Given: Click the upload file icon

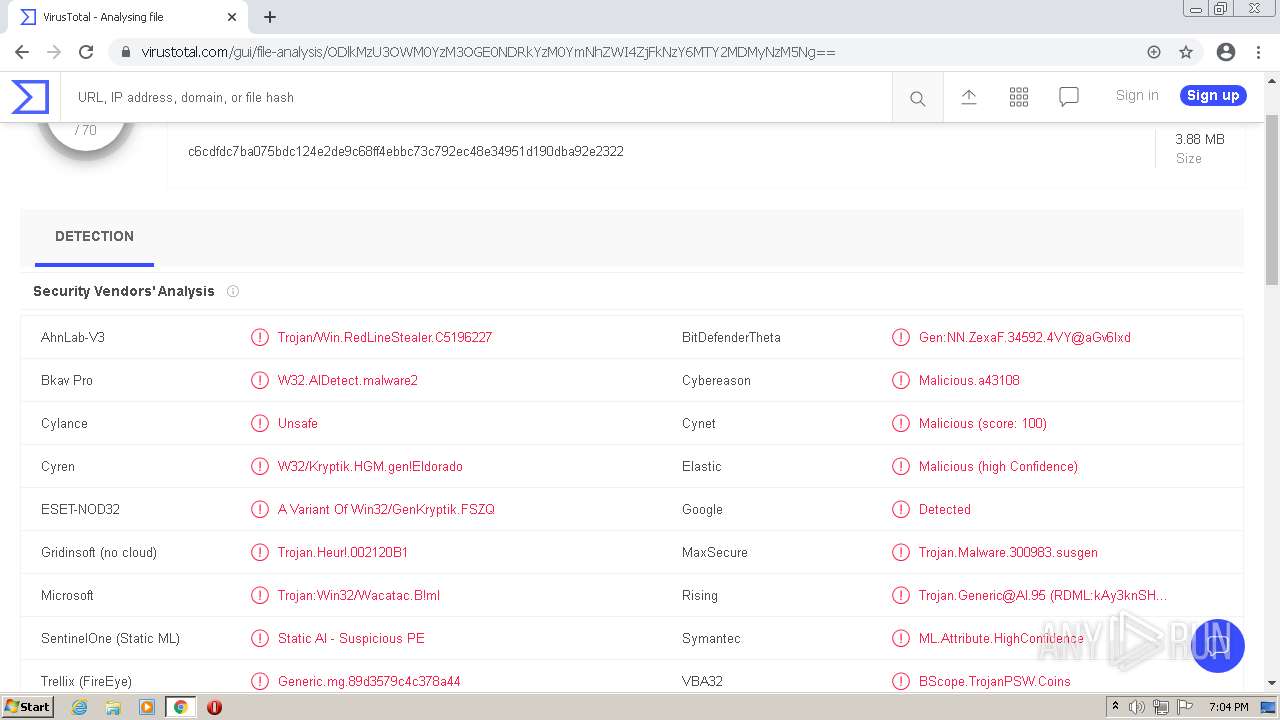Looking at the screenshot, I should [969, 97].
